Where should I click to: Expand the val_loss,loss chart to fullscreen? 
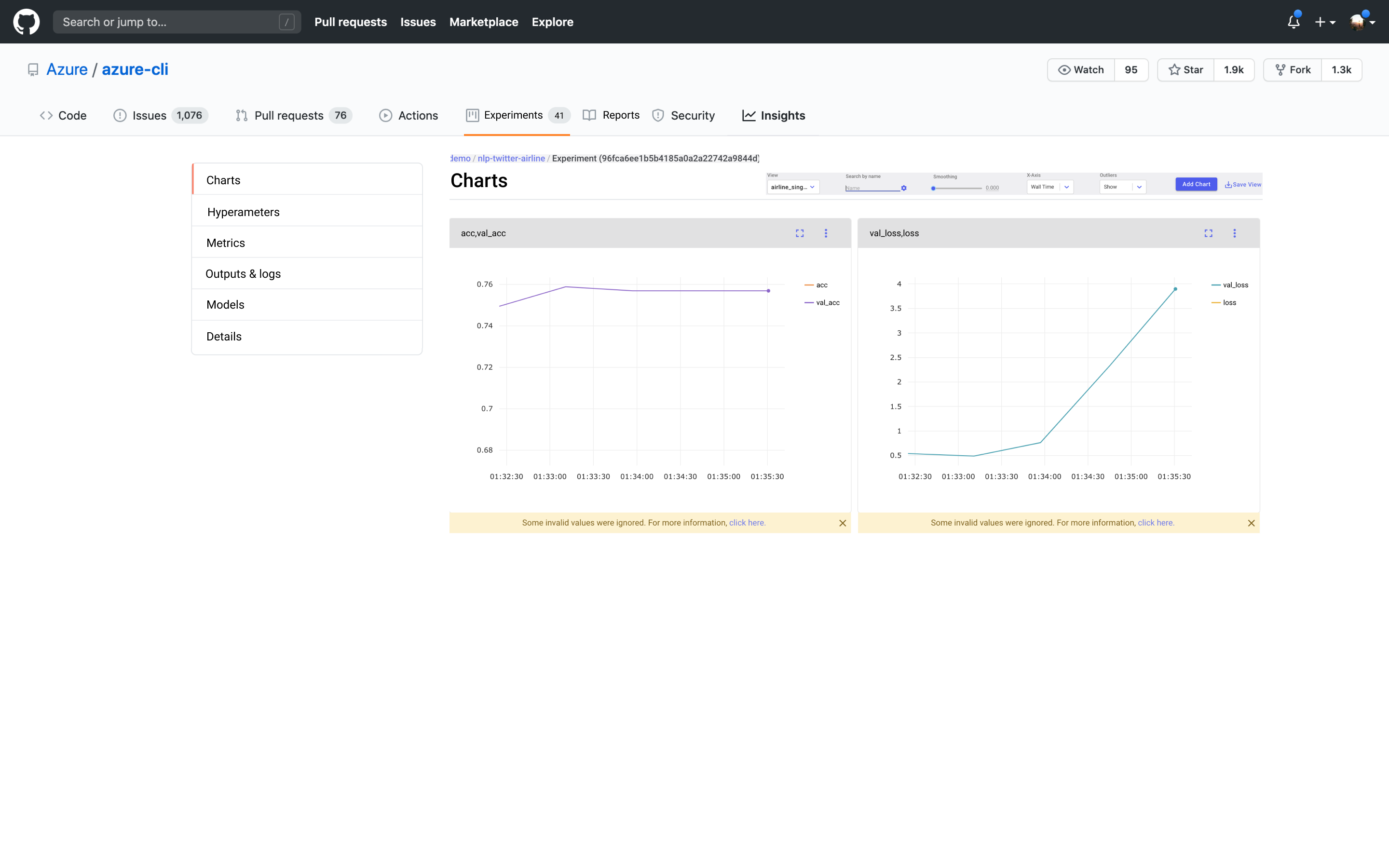1208,233
